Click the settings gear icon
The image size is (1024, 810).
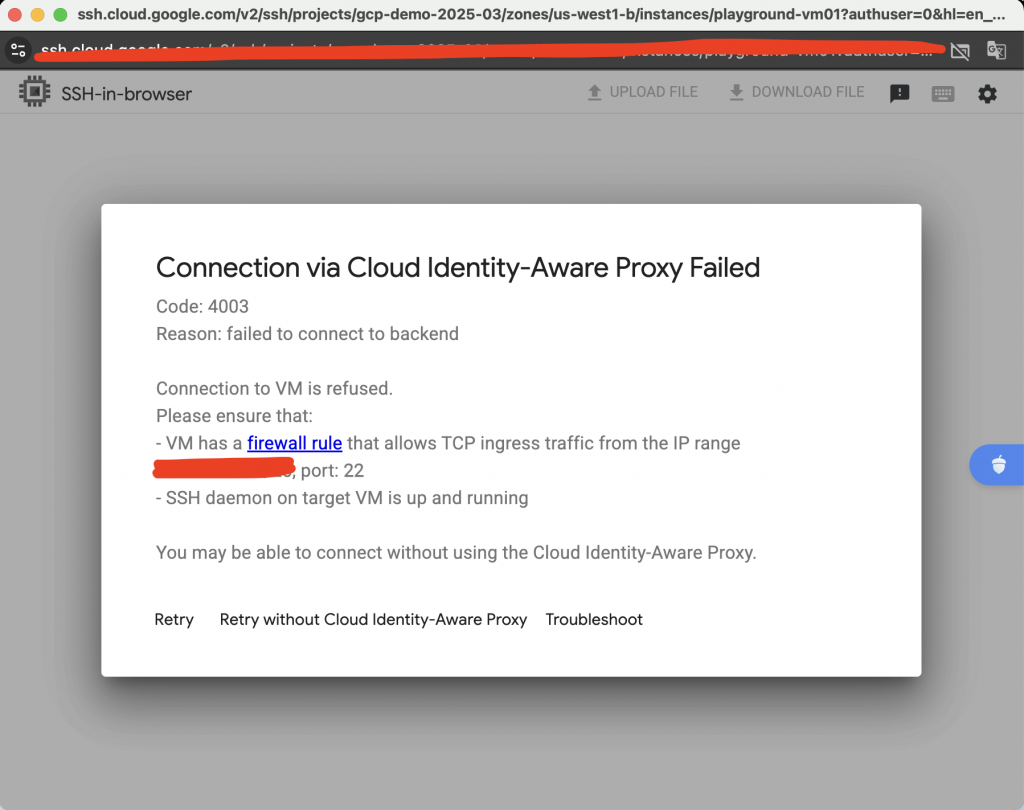987,93
